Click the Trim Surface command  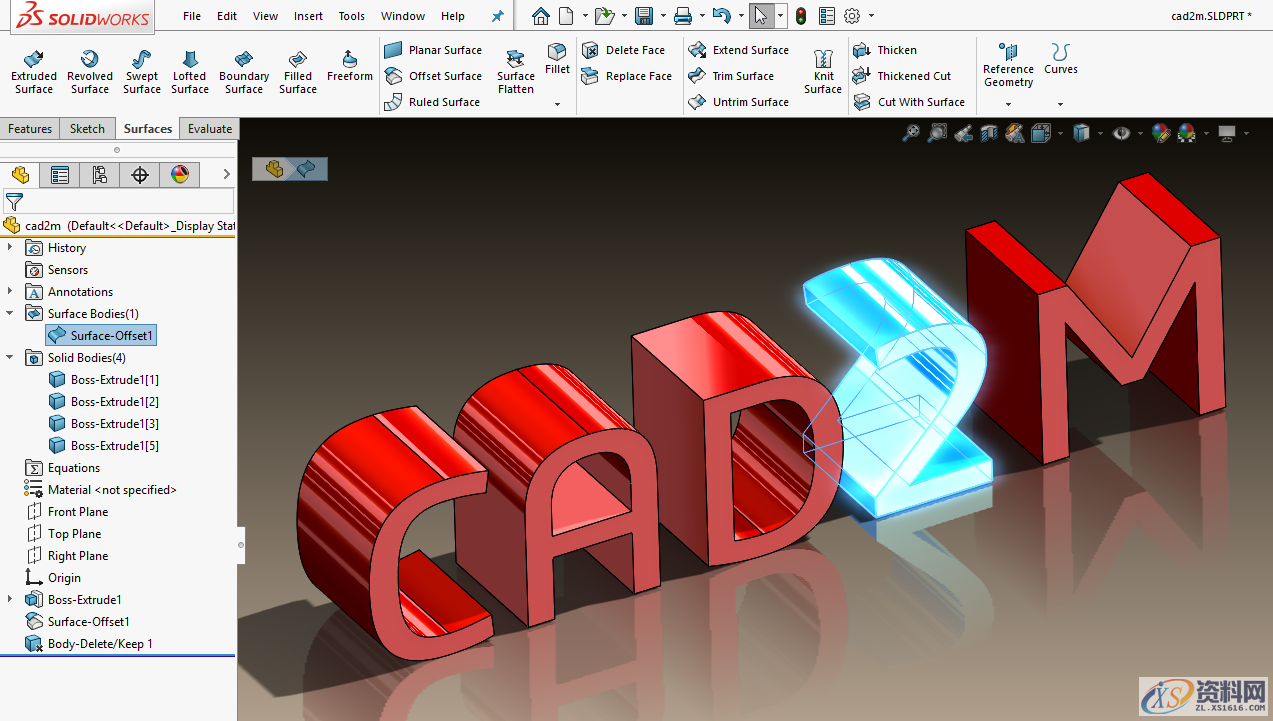click(738, 75)
